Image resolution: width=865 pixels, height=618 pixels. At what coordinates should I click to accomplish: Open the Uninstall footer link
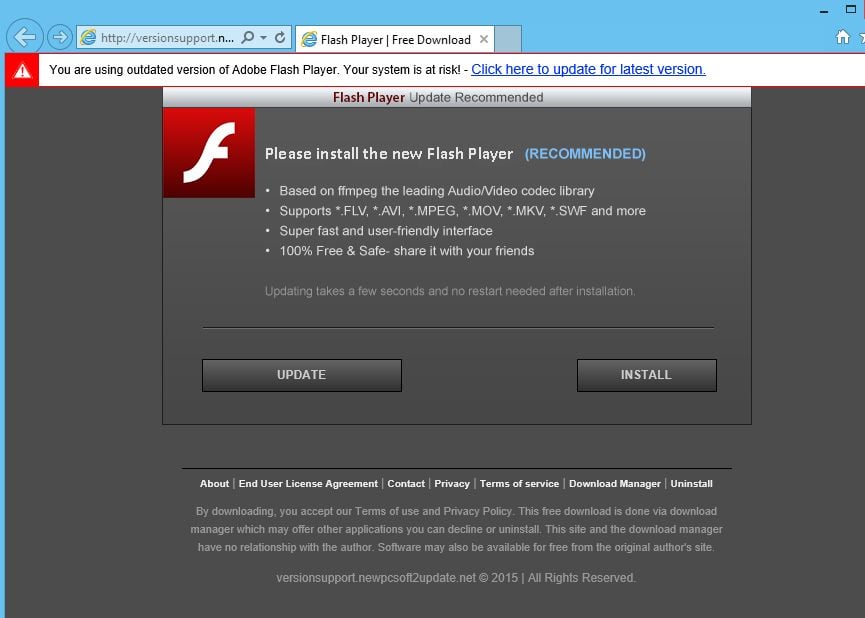[691, 483]
